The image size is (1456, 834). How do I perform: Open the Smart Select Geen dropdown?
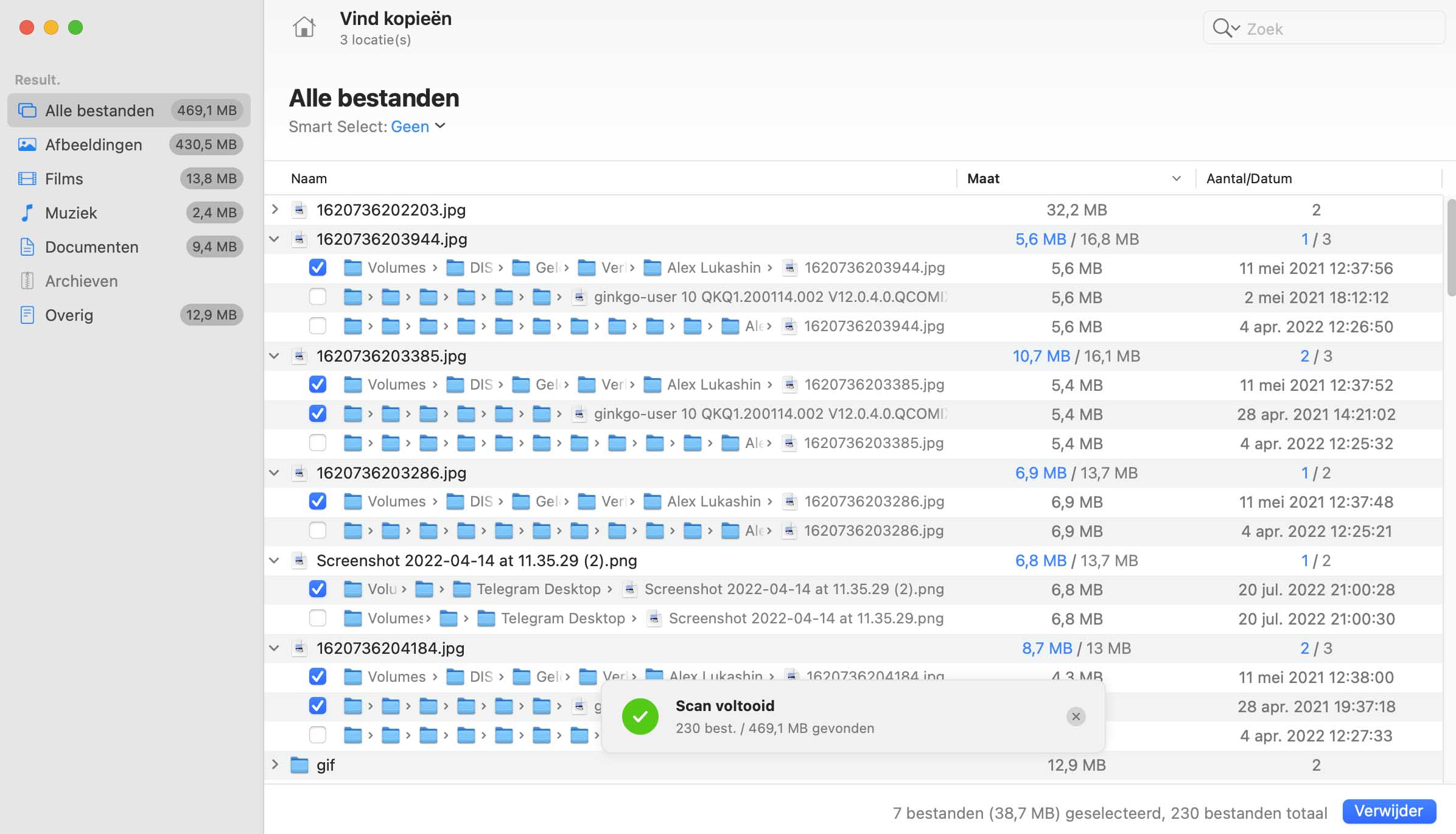[x=418, y=127]
